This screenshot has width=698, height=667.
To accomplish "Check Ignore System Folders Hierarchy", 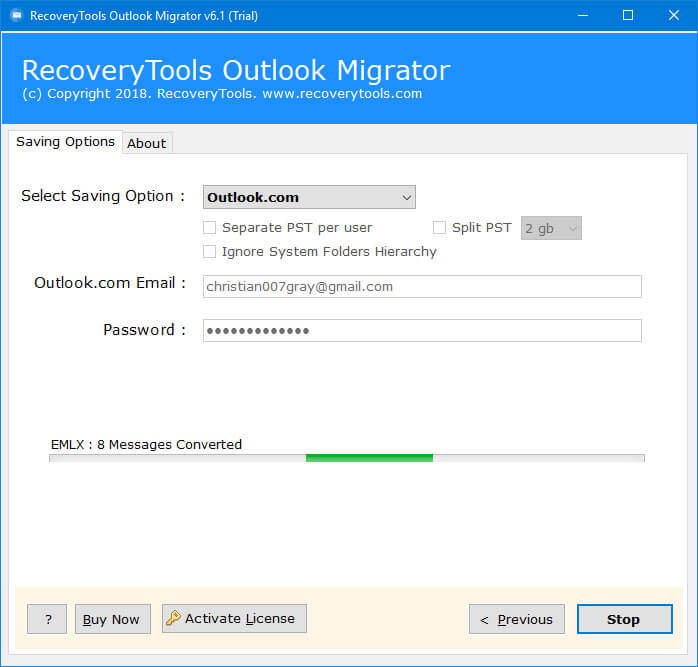I will pos(209,252).
